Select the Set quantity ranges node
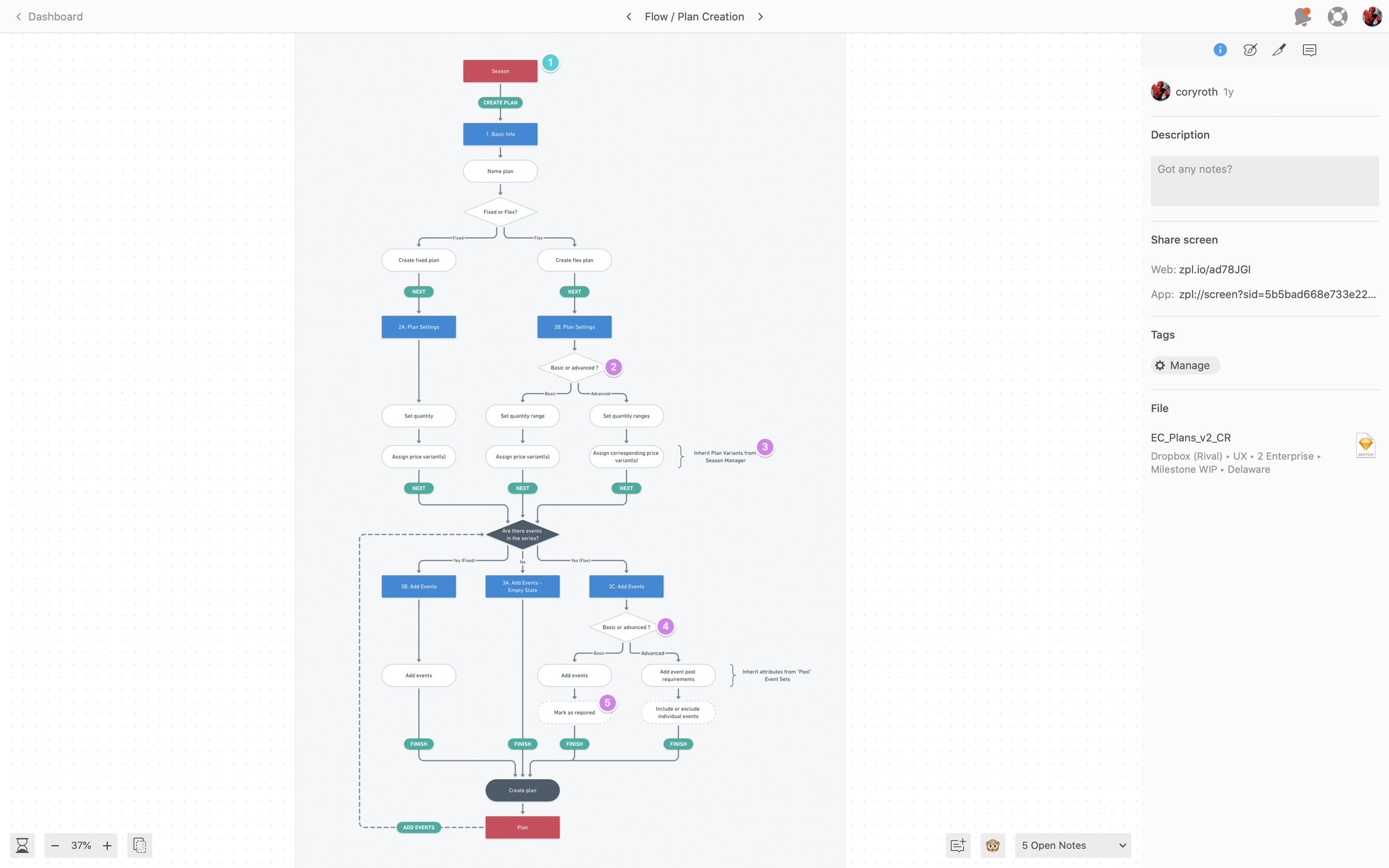This screenshot has height=868, width=1389. coord(626,415)
